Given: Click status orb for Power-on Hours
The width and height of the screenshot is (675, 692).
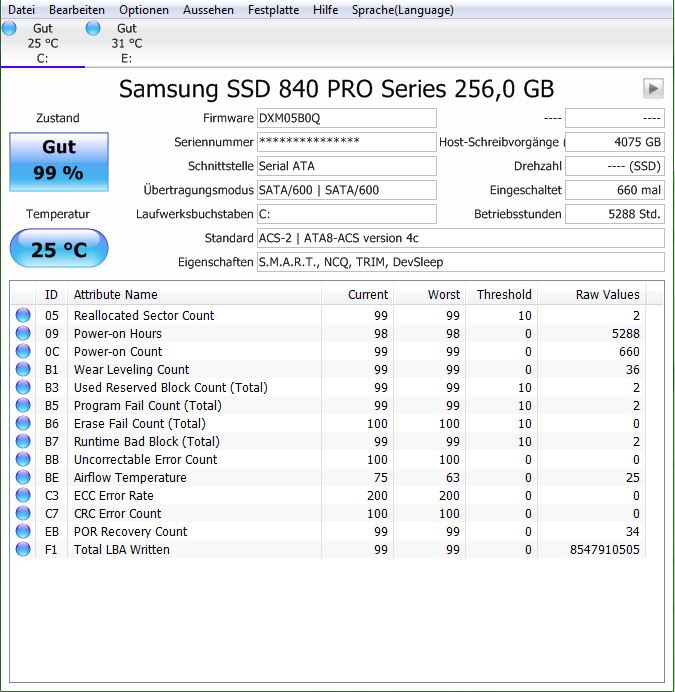Looking at the screenshot, I should click(23, 333).
